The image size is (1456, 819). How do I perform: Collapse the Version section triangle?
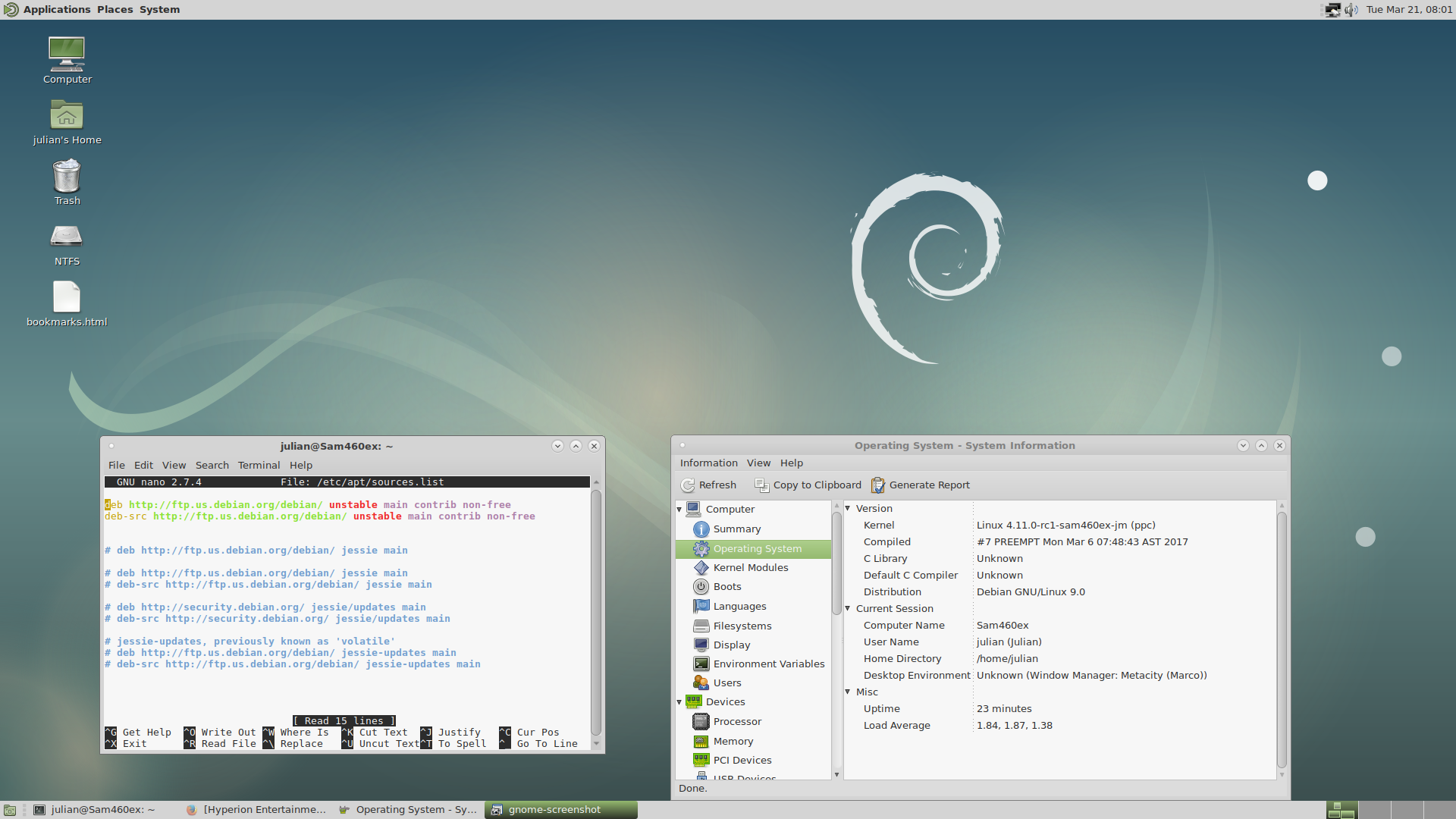point(848,508)
